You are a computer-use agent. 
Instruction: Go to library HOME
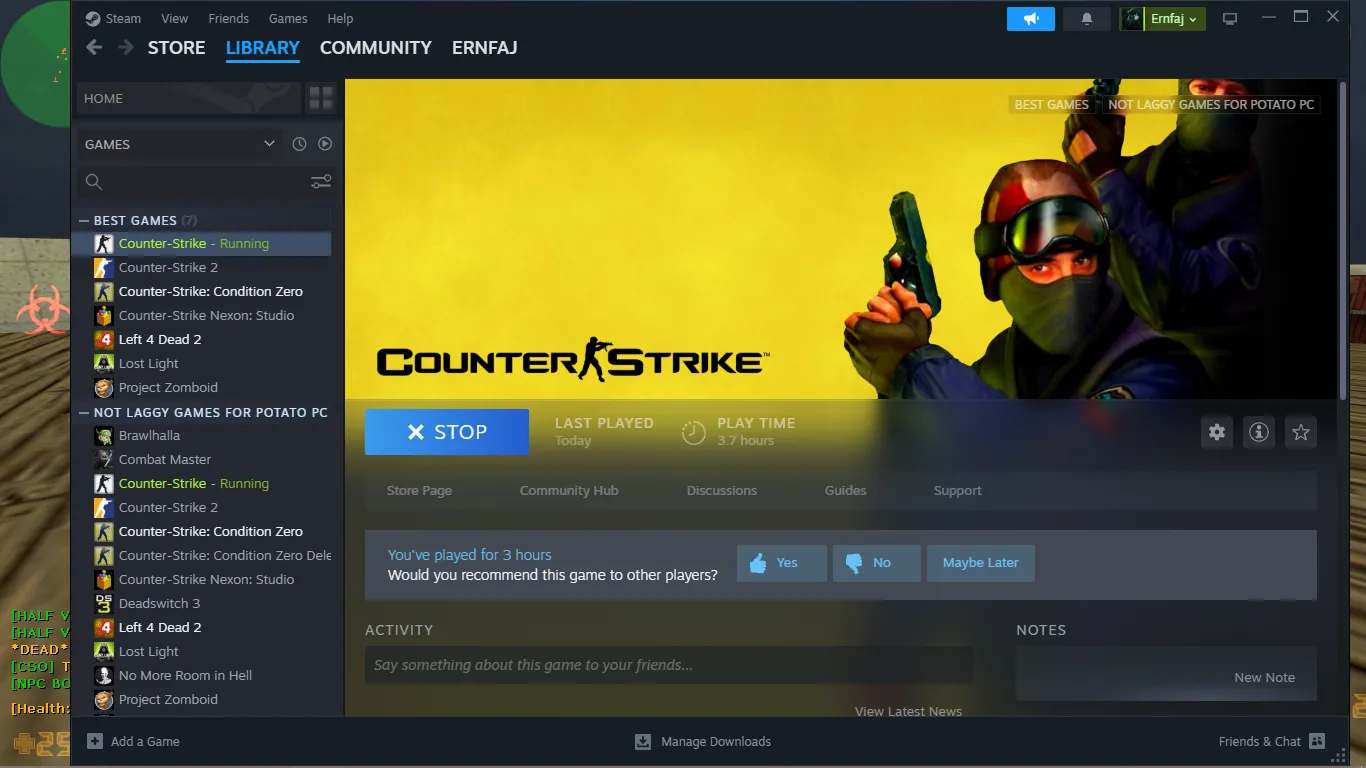click(x=189, y=98)
